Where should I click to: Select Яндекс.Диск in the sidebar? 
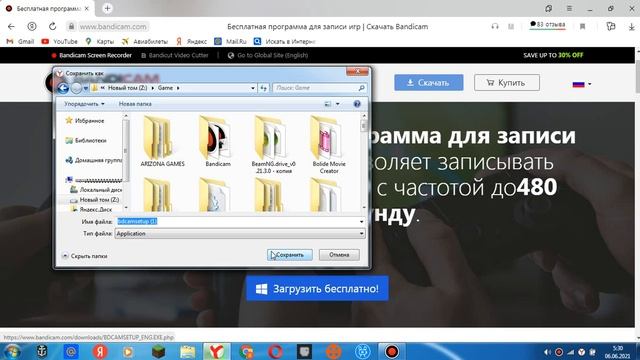(91, 209)
